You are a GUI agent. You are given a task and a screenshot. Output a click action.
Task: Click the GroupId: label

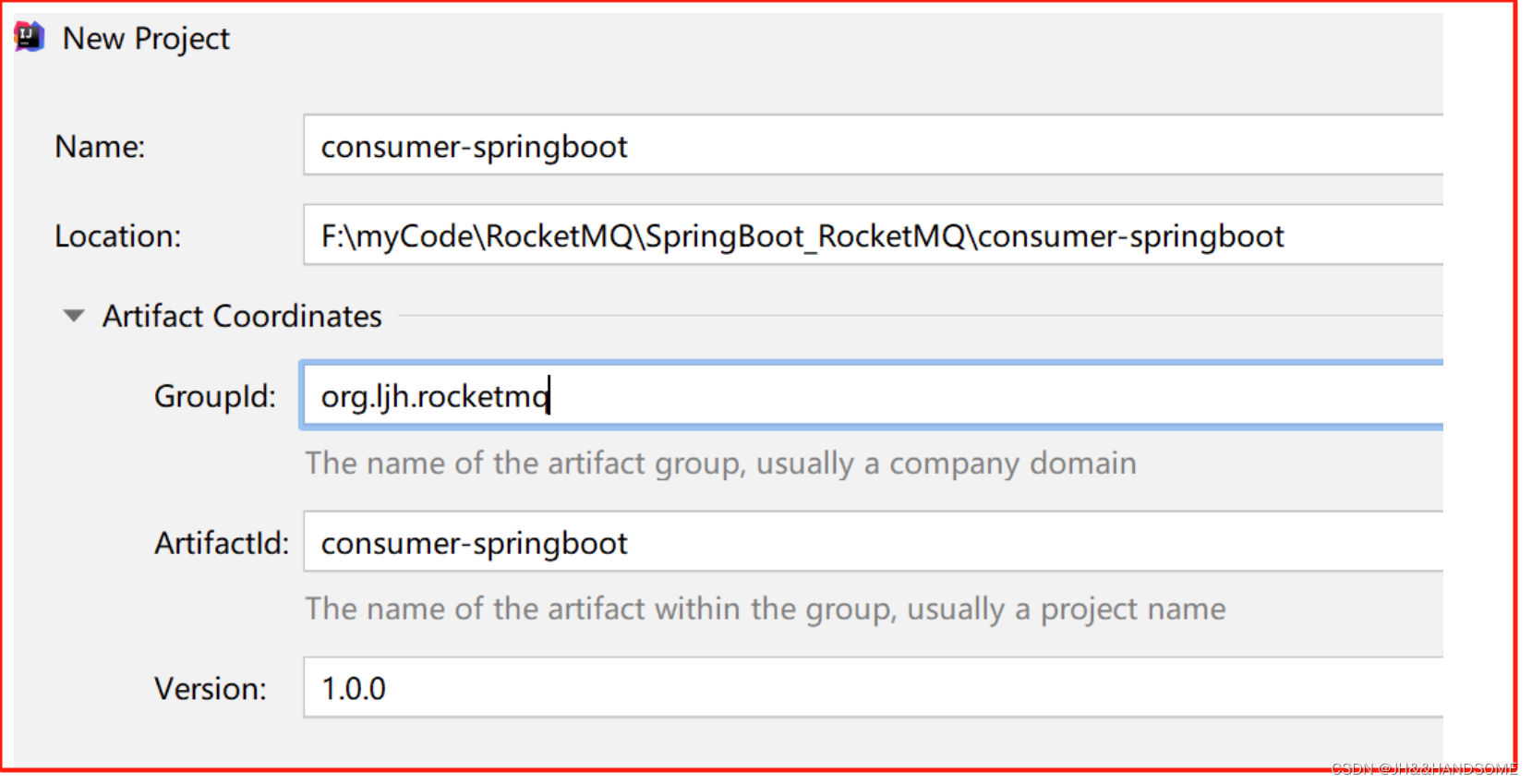coord(215,396)
